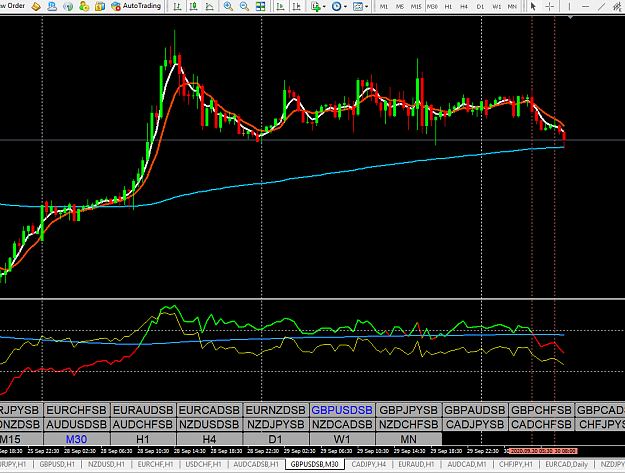Open the AUDCAD,M1 chart tab
The height and width of the screenshot is (473, 625).
[x=467, y=464]
